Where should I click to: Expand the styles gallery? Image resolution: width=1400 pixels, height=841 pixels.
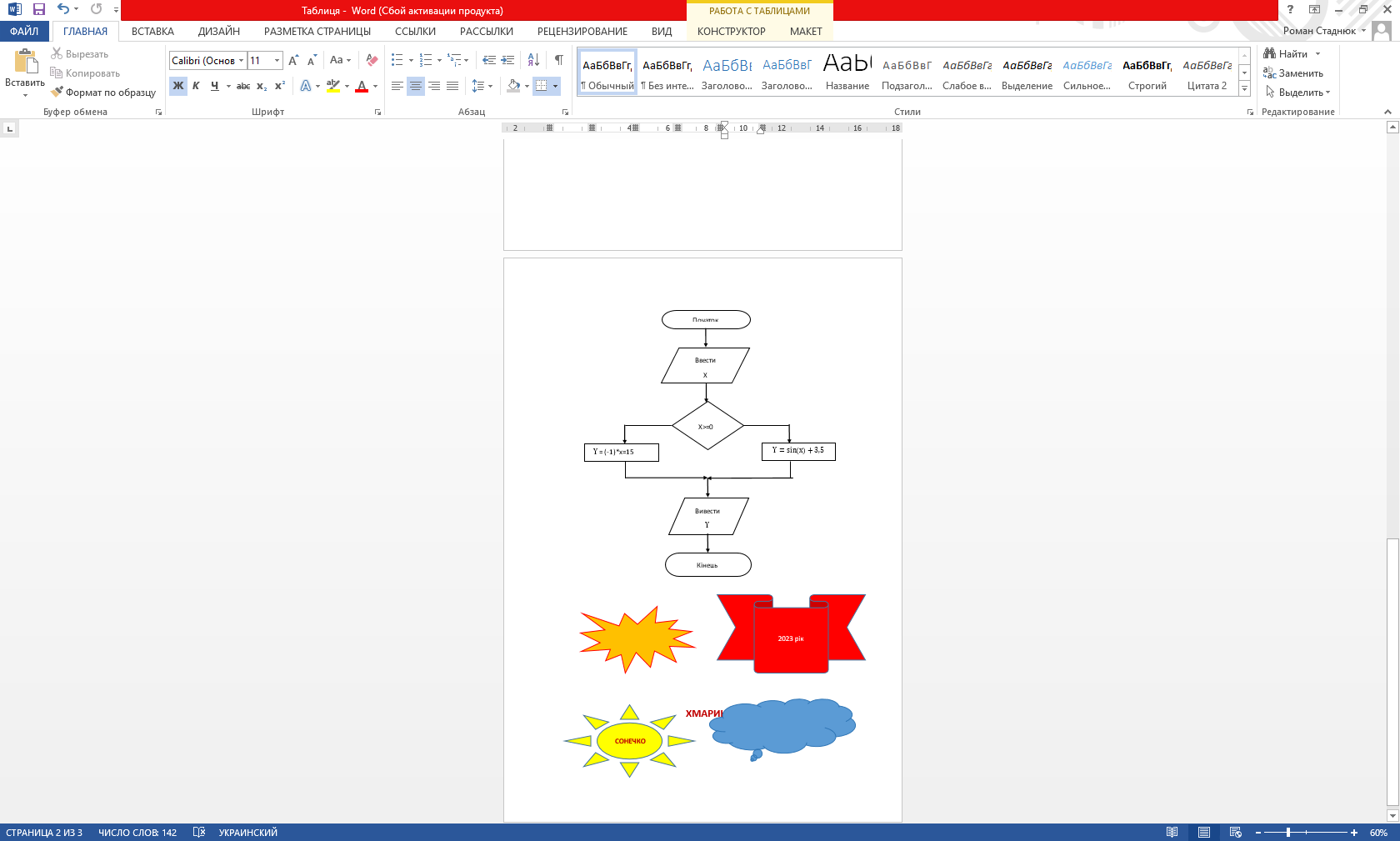[x=1244, y=89]
